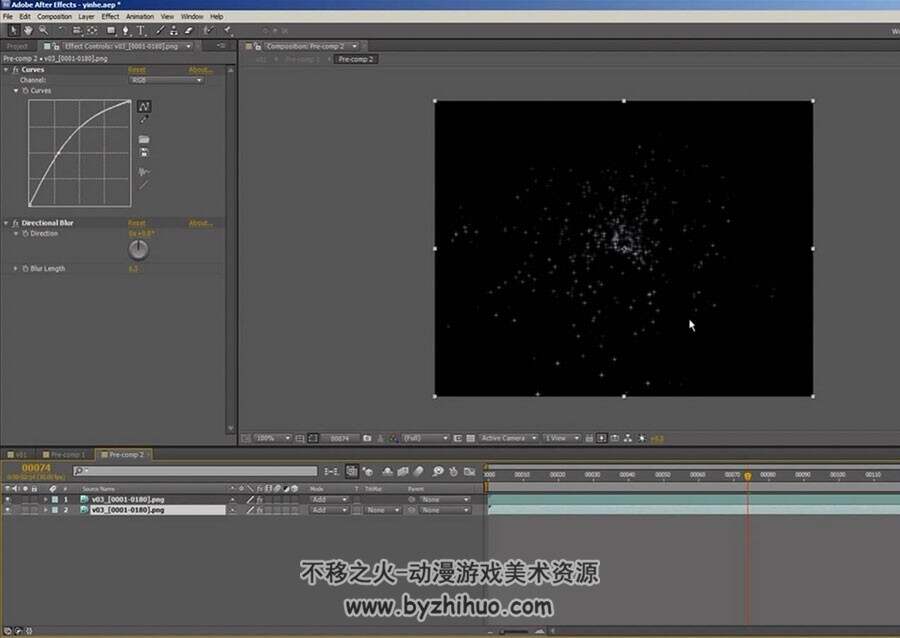Click About for Directional Blur effect
Viewport: 900px width, 638px height.
click(x=200, y=223)
